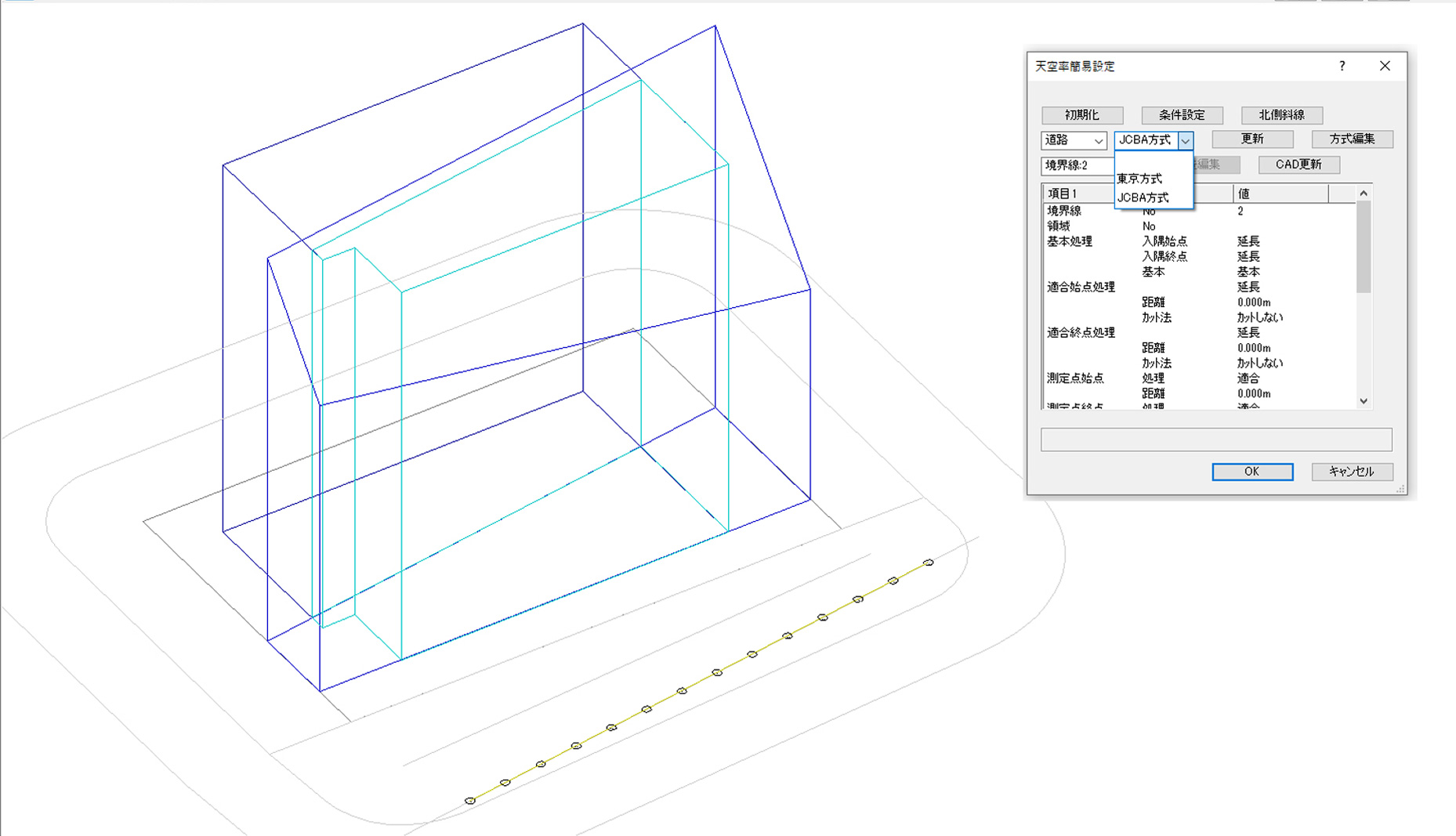The height and width of the screenshot is (836, 1456).
Task: Click the 入隅始点 cell
Action: tap(1164, 241)
